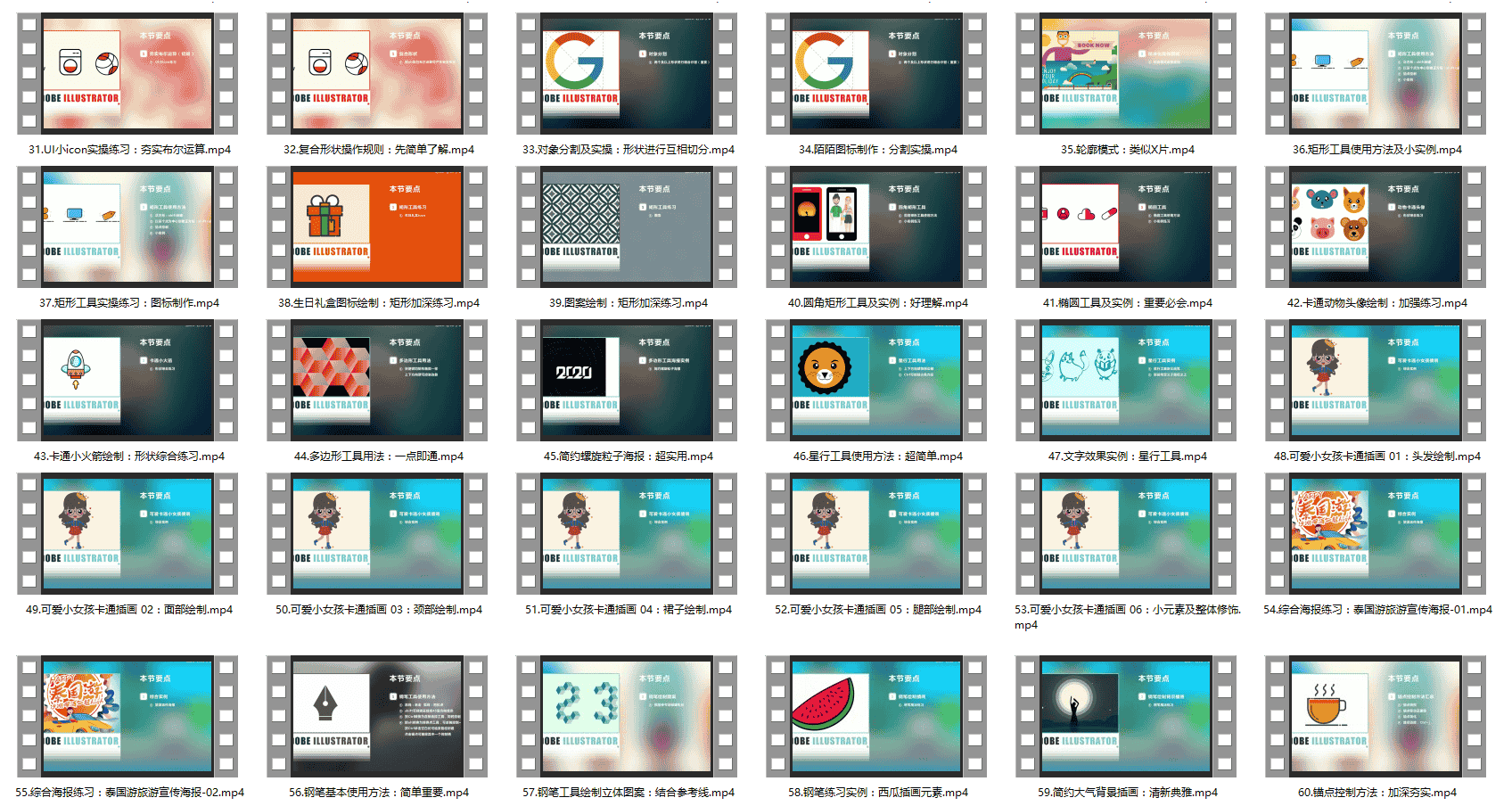The width and height of the screenshot is (1512, 806).
Task: Select thumbnail 51.可爱小女孩卡通插画 04 裙子绘制
Action: tap(627, 534)
